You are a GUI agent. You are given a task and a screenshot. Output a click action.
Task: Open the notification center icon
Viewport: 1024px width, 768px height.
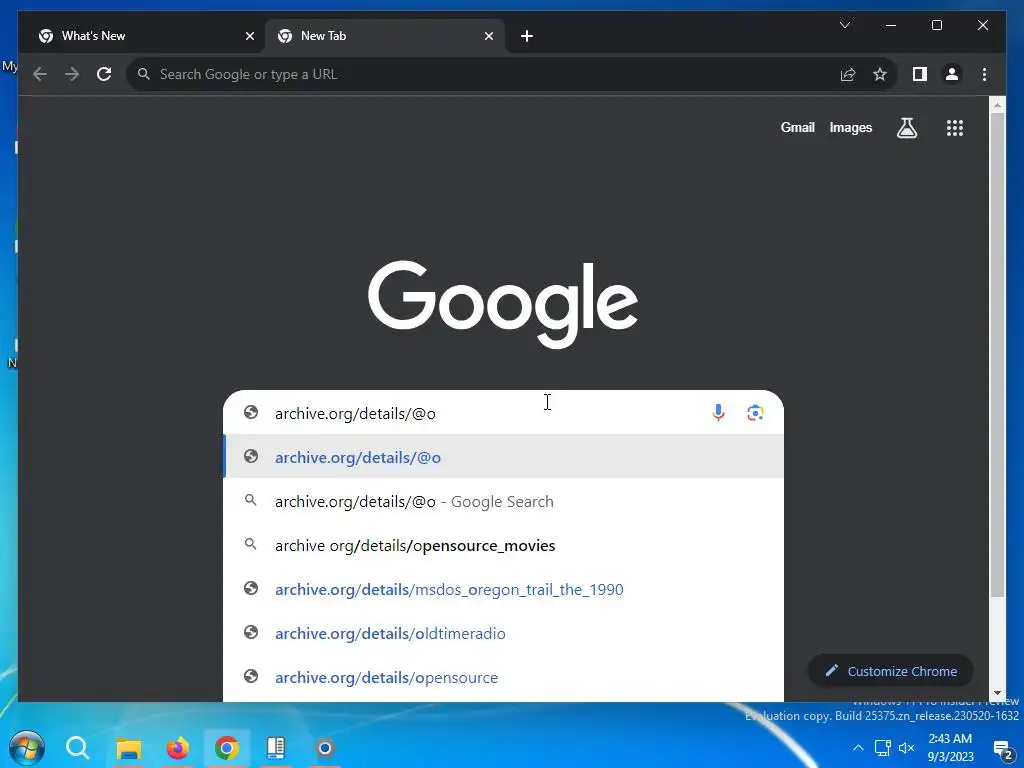tap(1003, 750)
